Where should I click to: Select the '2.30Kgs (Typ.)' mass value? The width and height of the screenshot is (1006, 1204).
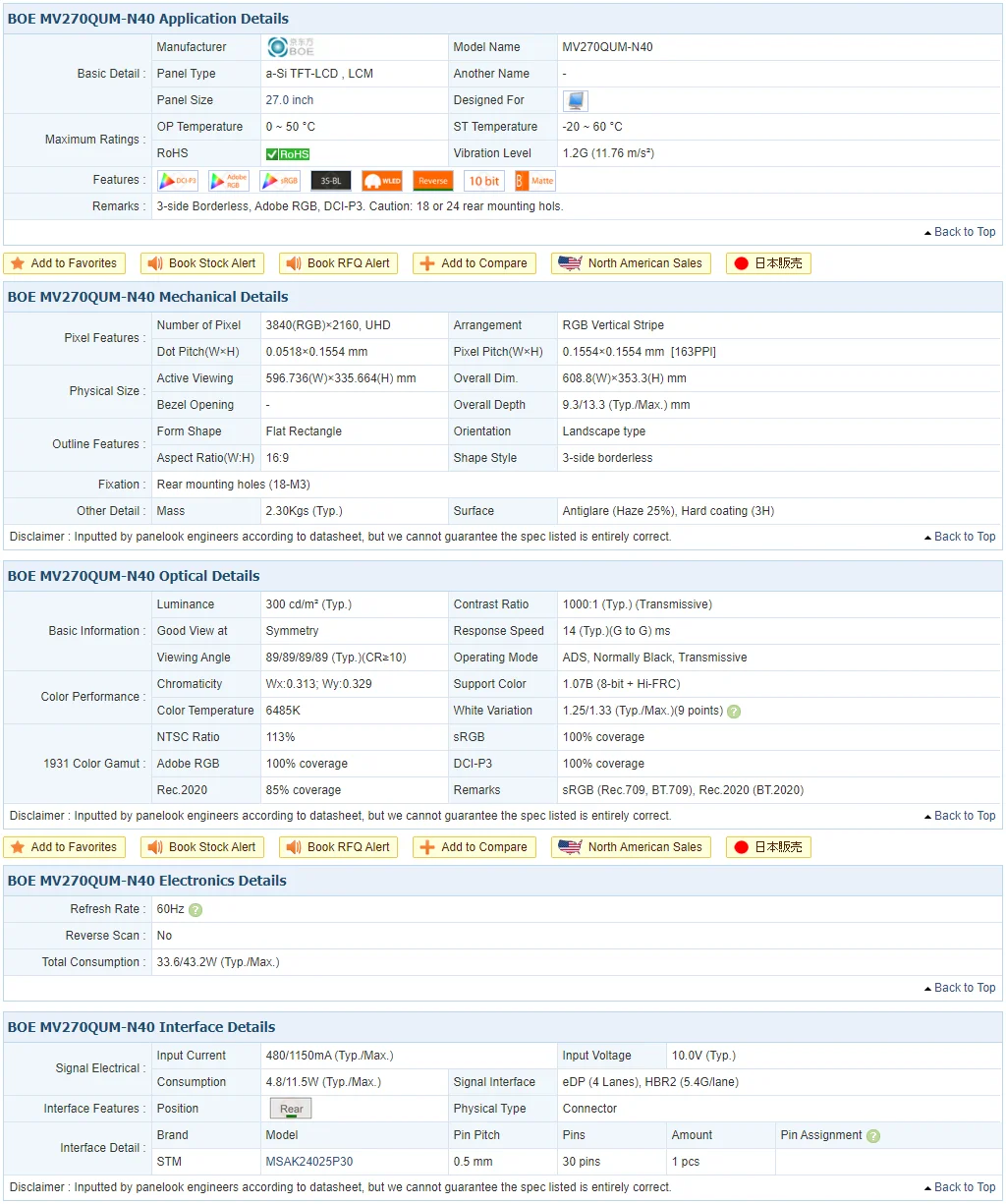[x=305, y=511]
